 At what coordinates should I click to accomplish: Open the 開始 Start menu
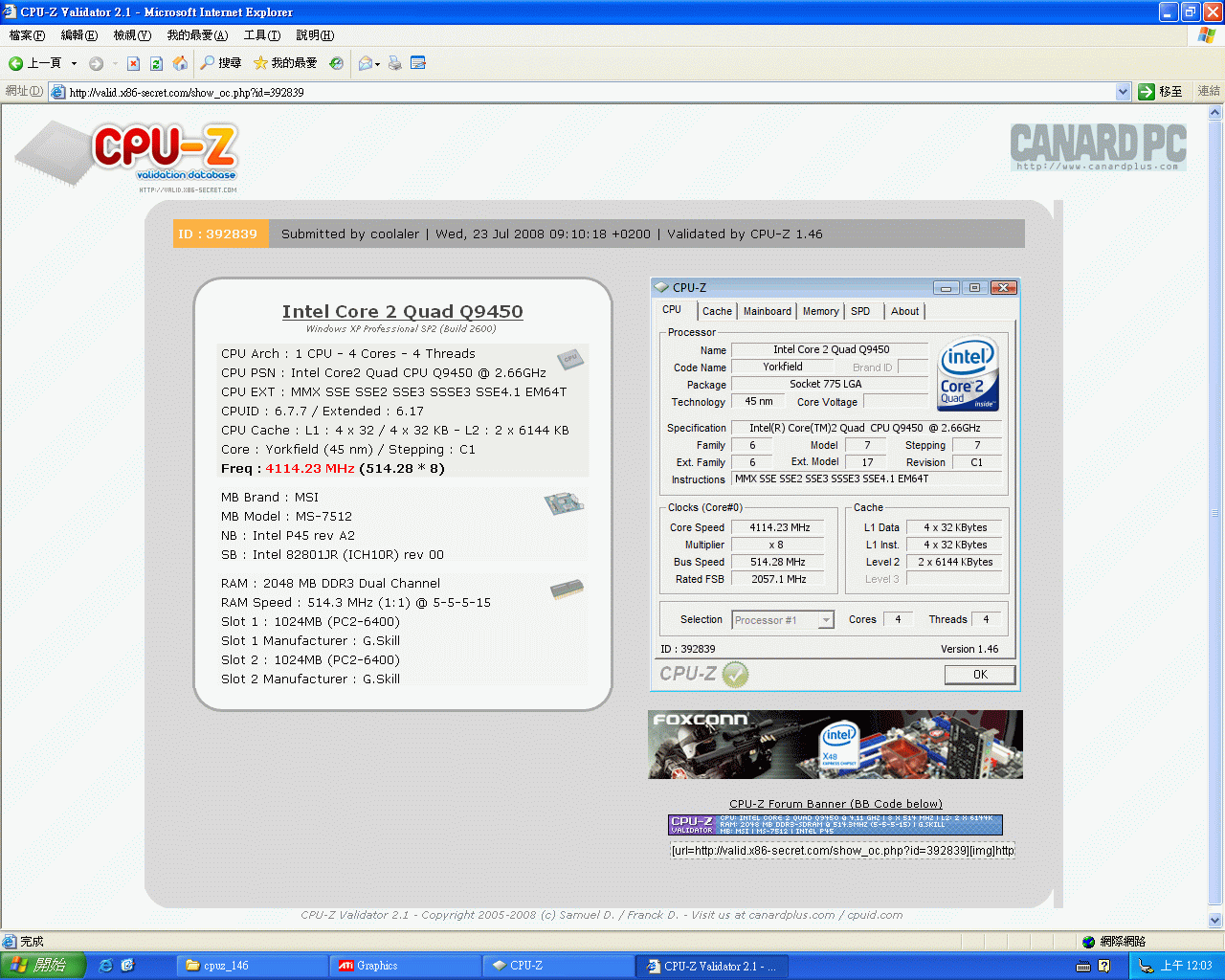click(x=43, y=966)
